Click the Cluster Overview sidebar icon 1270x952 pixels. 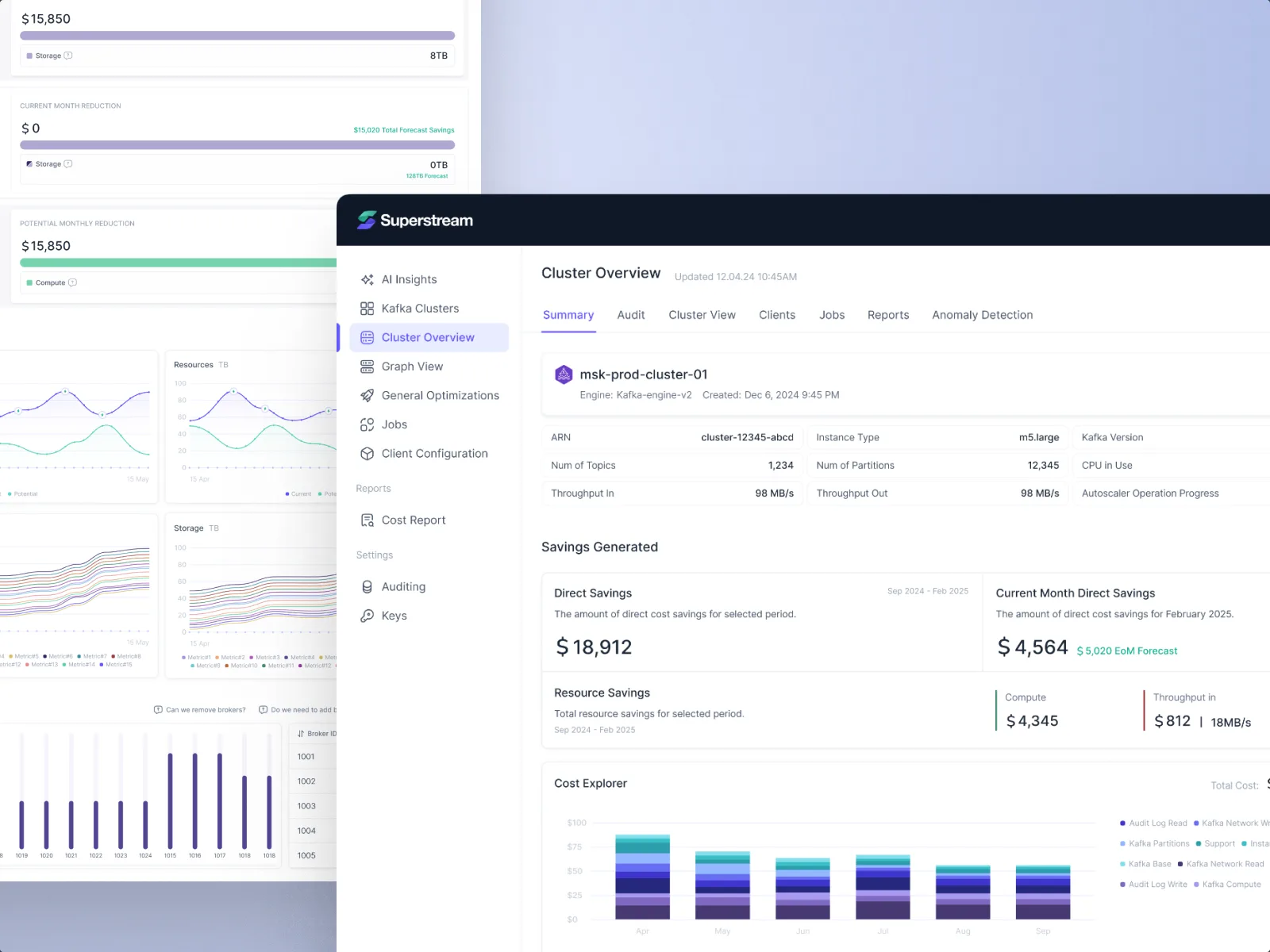[367, 337]
